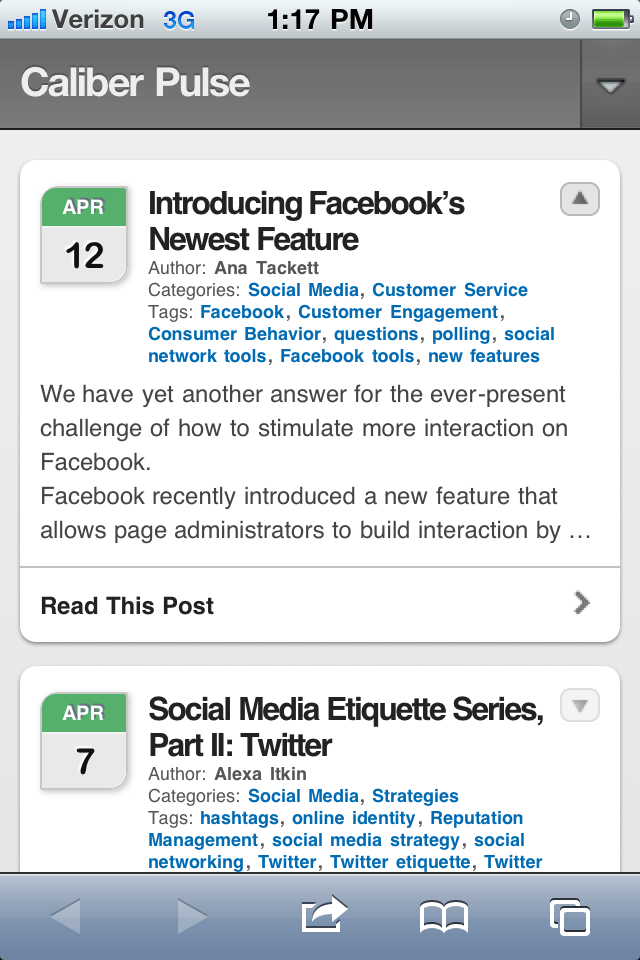The width and height of the screenshot is (640, 960).
Task: Select the Customer Service category
Action: tap(449, 290)
